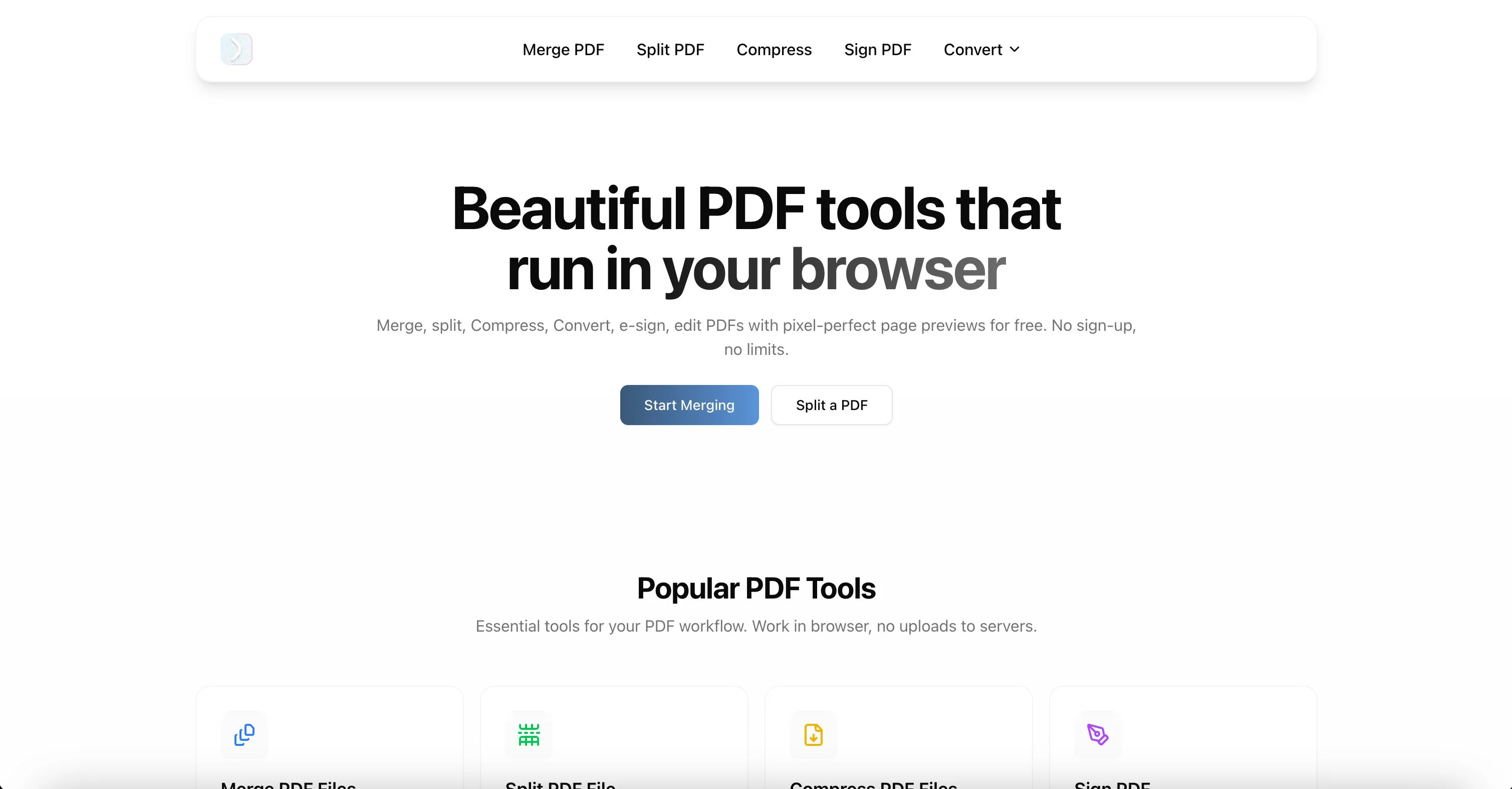
Task: Click the Popular PDF Tools section heading
Action: 756,588
